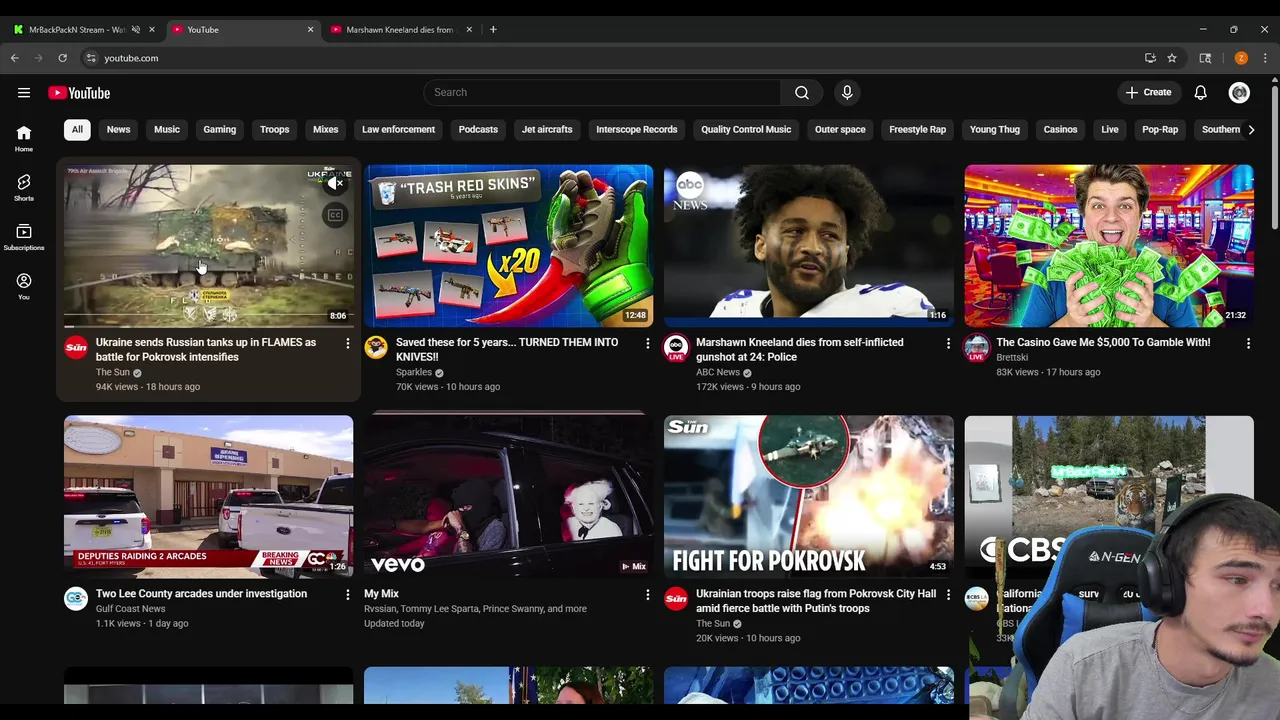Screen dimensions: 1280x720
Task: Unmute the Ukraine tanks video preview
Action: point(335,183)
